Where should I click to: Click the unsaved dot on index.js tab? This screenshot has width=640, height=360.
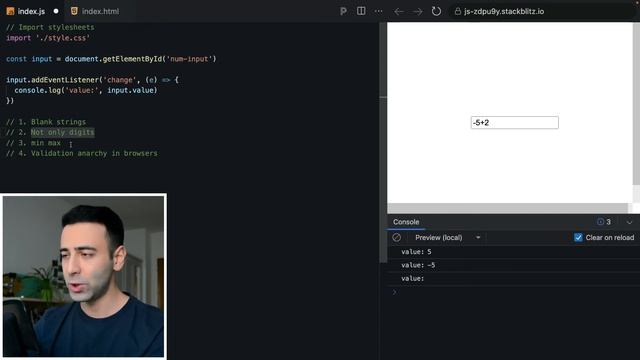pos(56,11)
